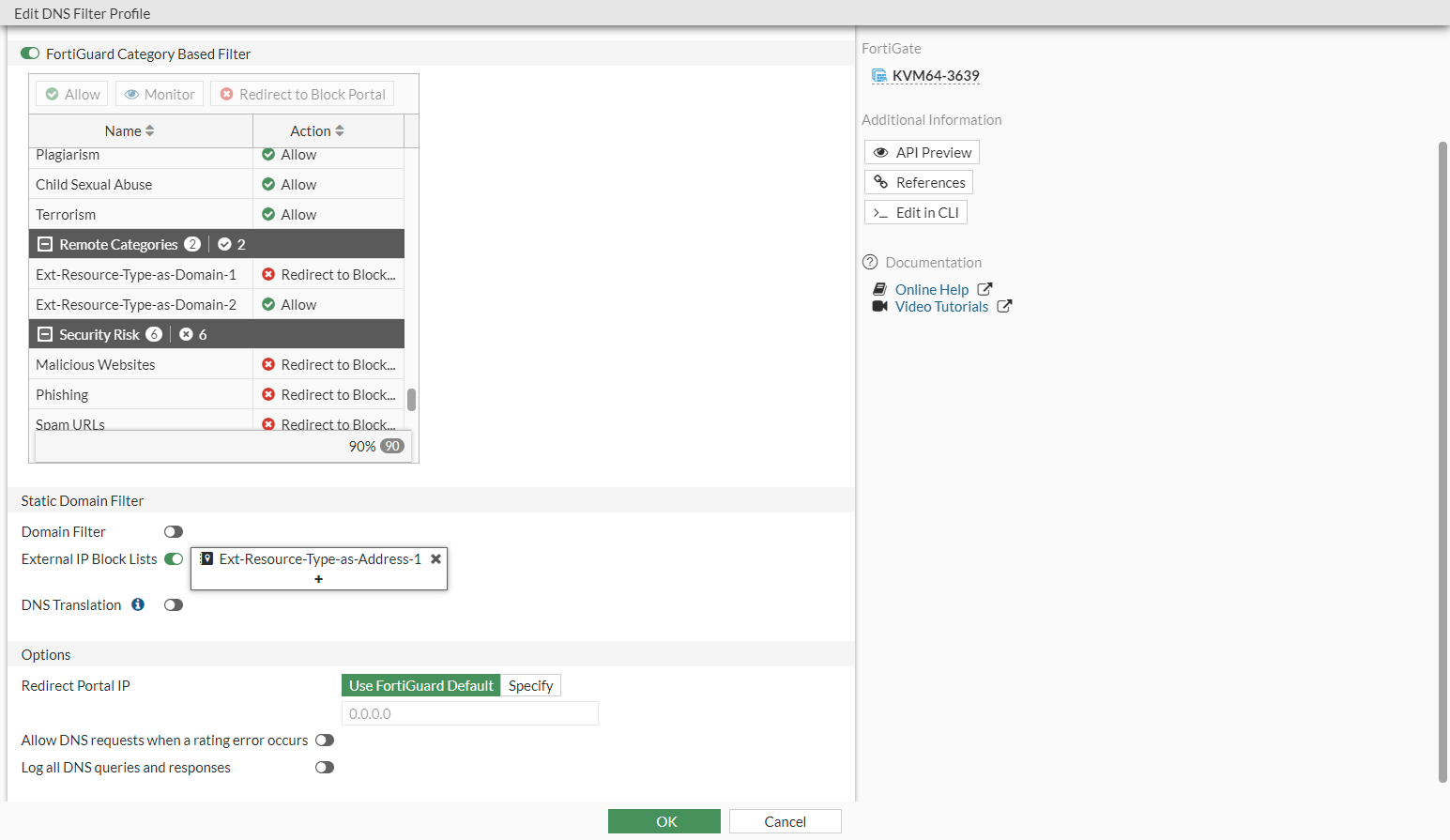The width and height of the screenshot is (1450, 840).
Task: Cancel editing the DNS filter profile
Action: (786, 821)
